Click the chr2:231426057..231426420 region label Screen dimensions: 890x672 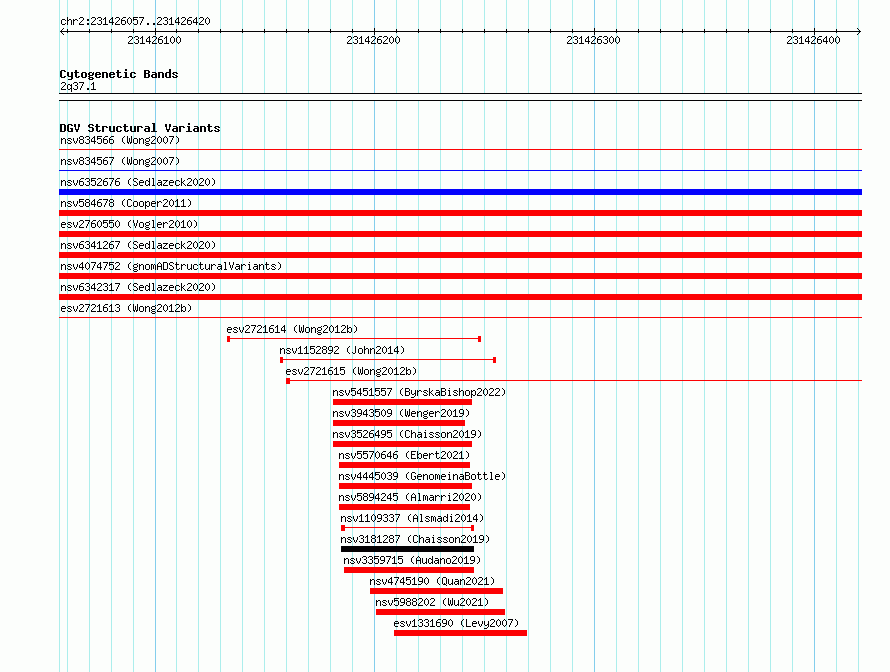point(135,21)
